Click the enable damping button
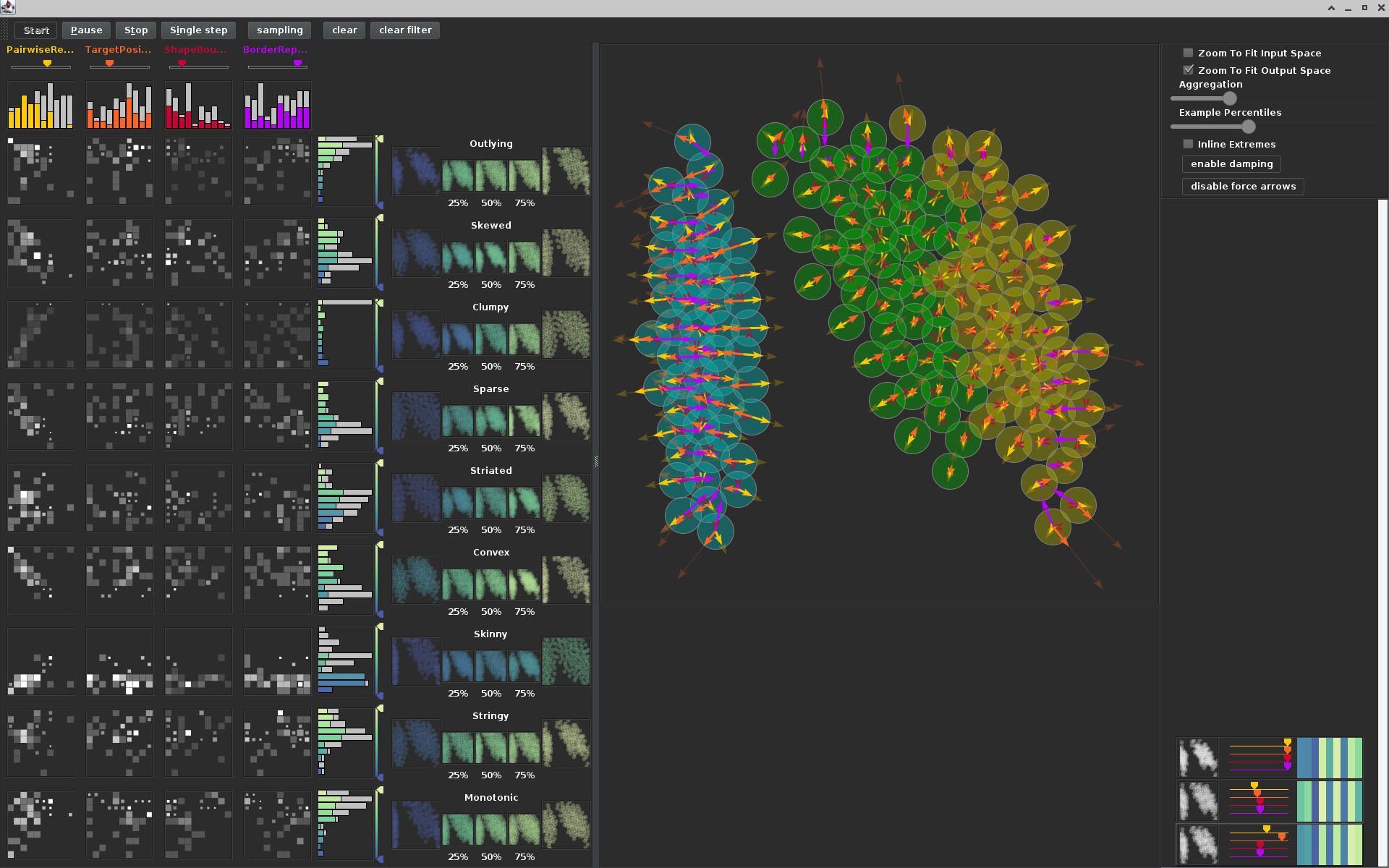Viewport: 1389px width, 868px height. click(1231, 163)
